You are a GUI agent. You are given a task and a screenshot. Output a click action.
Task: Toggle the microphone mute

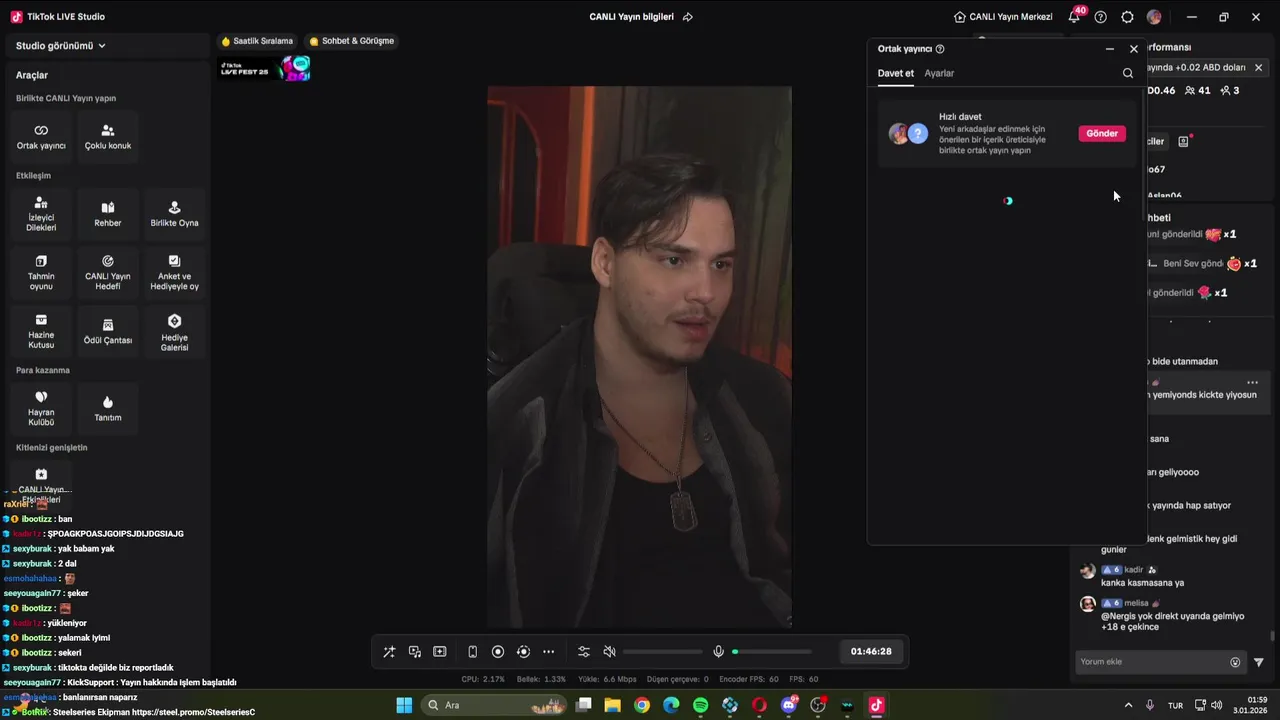pyautogui.click(x=718, y=652)
